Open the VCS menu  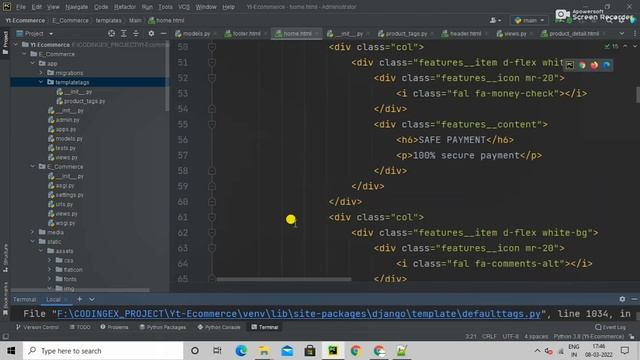(184, 7)
